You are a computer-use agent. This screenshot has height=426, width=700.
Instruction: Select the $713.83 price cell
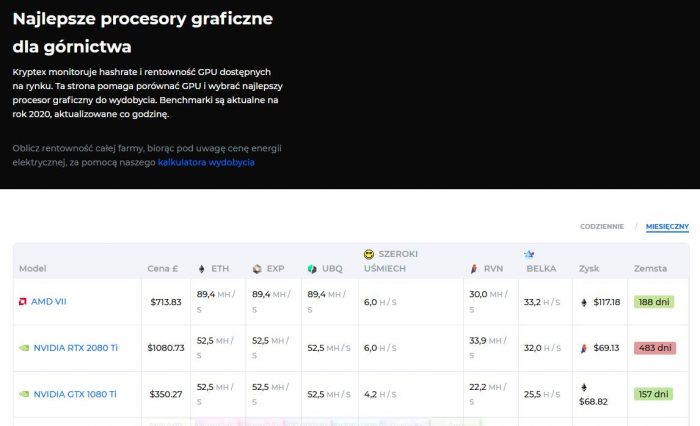point(166,302)
